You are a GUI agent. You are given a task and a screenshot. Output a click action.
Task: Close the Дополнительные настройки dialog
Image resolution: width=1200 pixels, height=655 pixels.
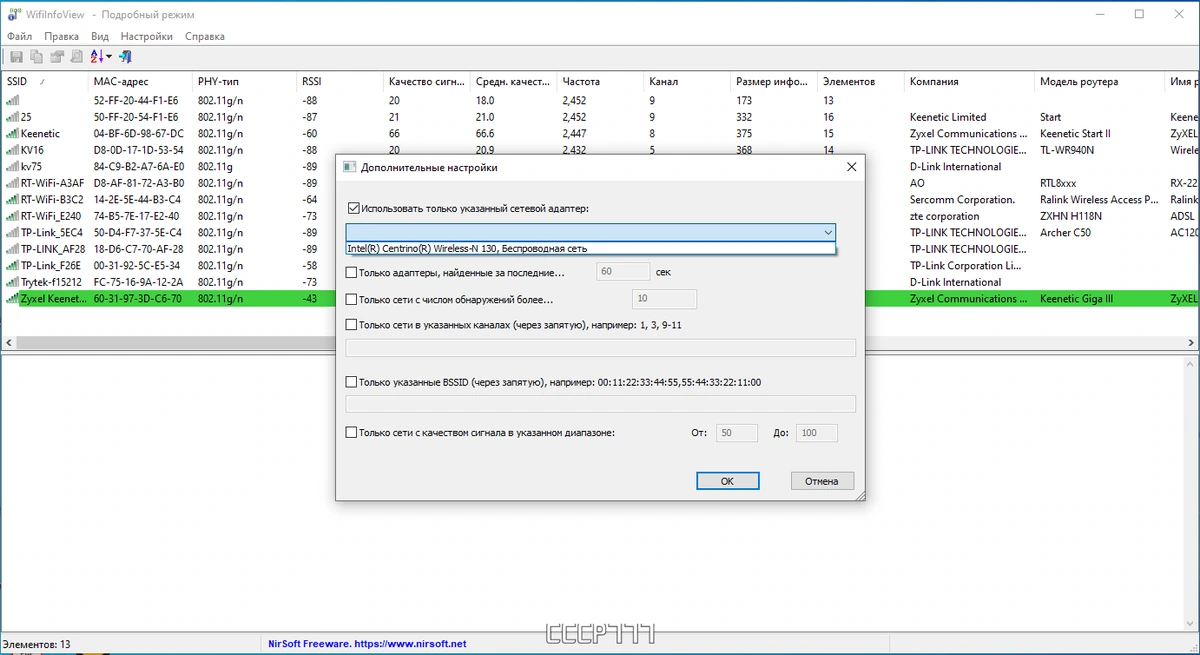[850, 167]
